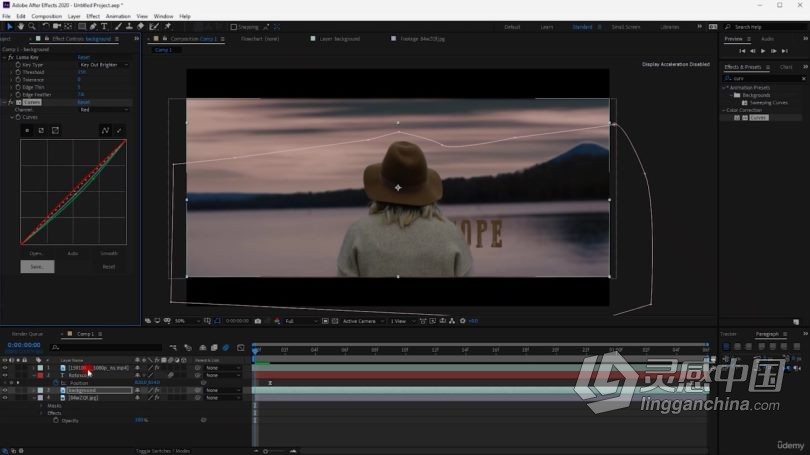
Task: Open the Key Type dropdown Key Out Brighter
Action: [104, 65]
